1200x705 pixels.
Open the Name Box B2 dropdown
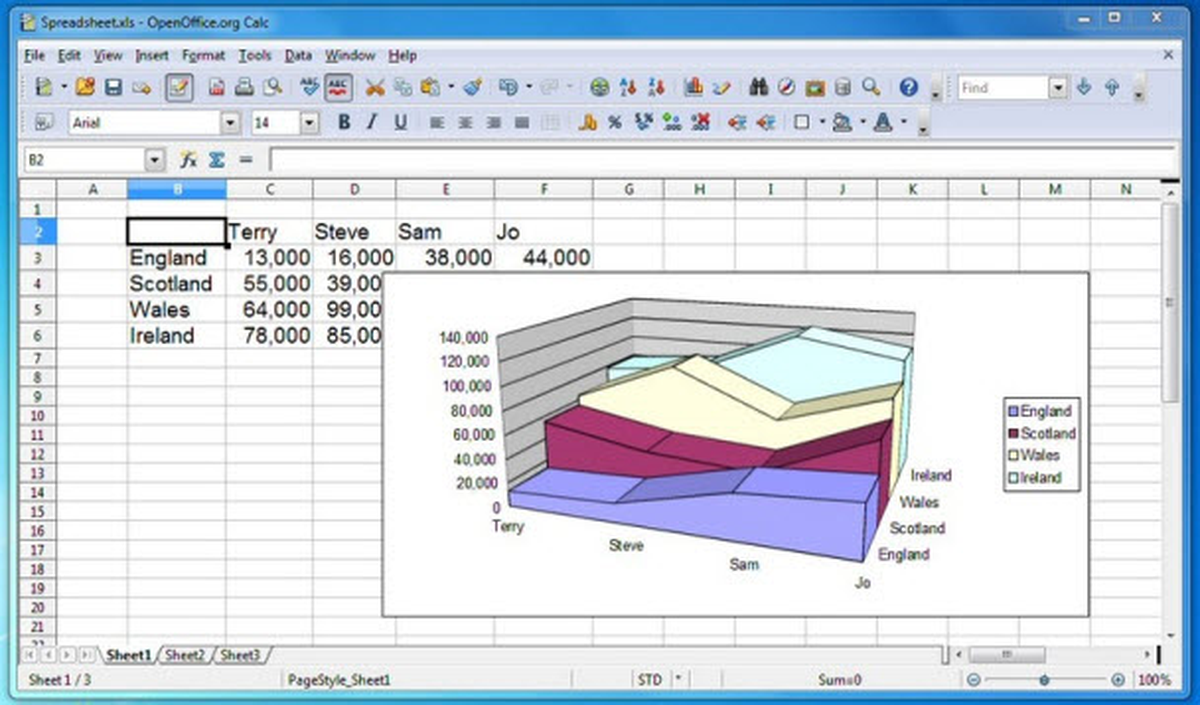[x=154, y=159]
